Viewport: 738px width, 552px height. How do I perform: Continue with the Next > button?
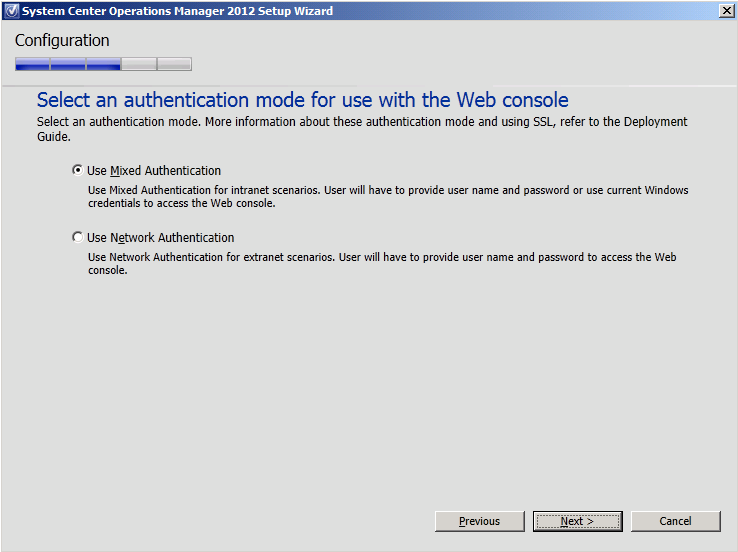tap(578, 521)
